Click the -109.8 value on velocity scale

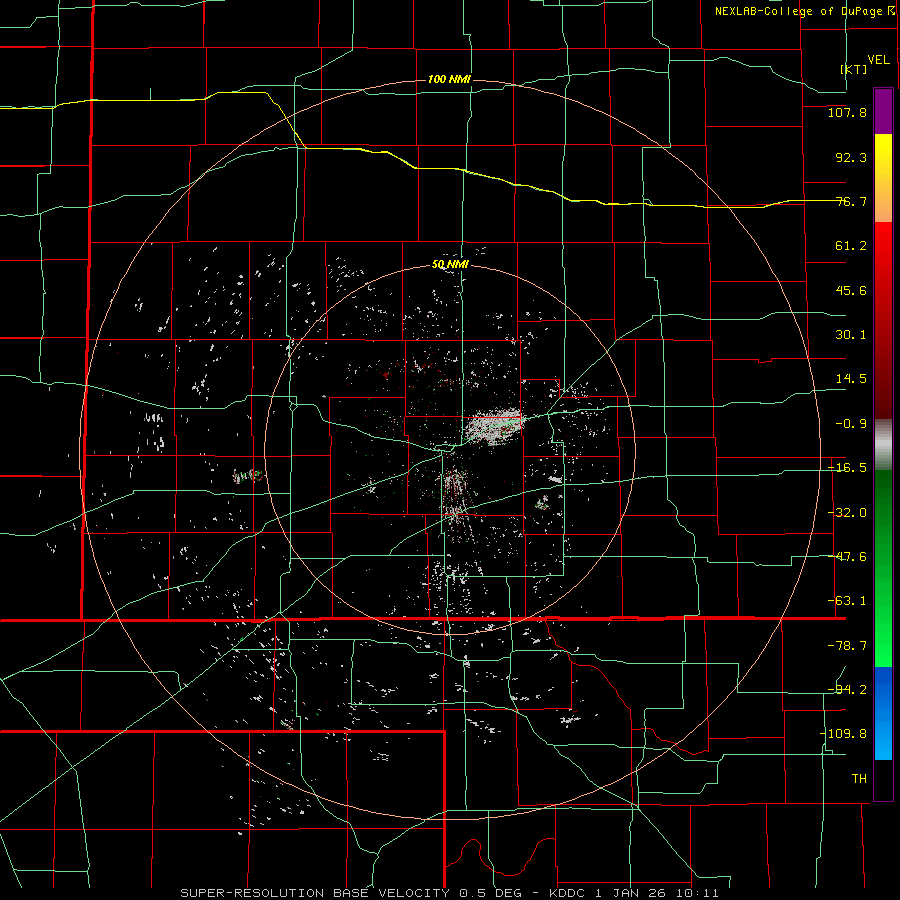point(843,734)
